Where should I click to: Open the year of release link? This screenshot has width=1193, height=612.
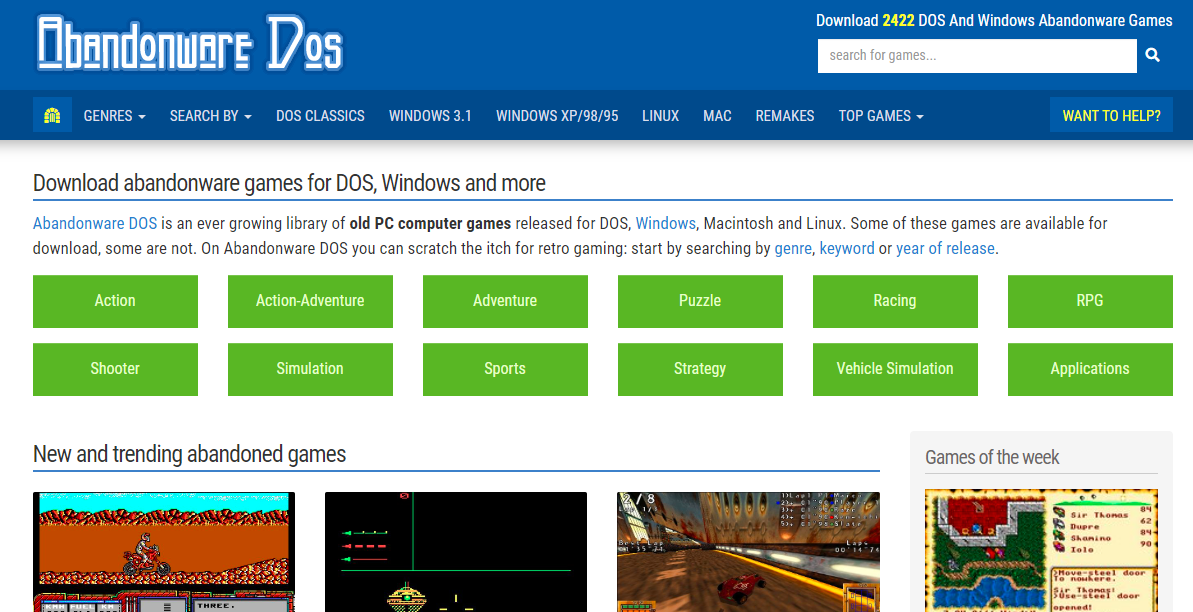tap(945, 249)
